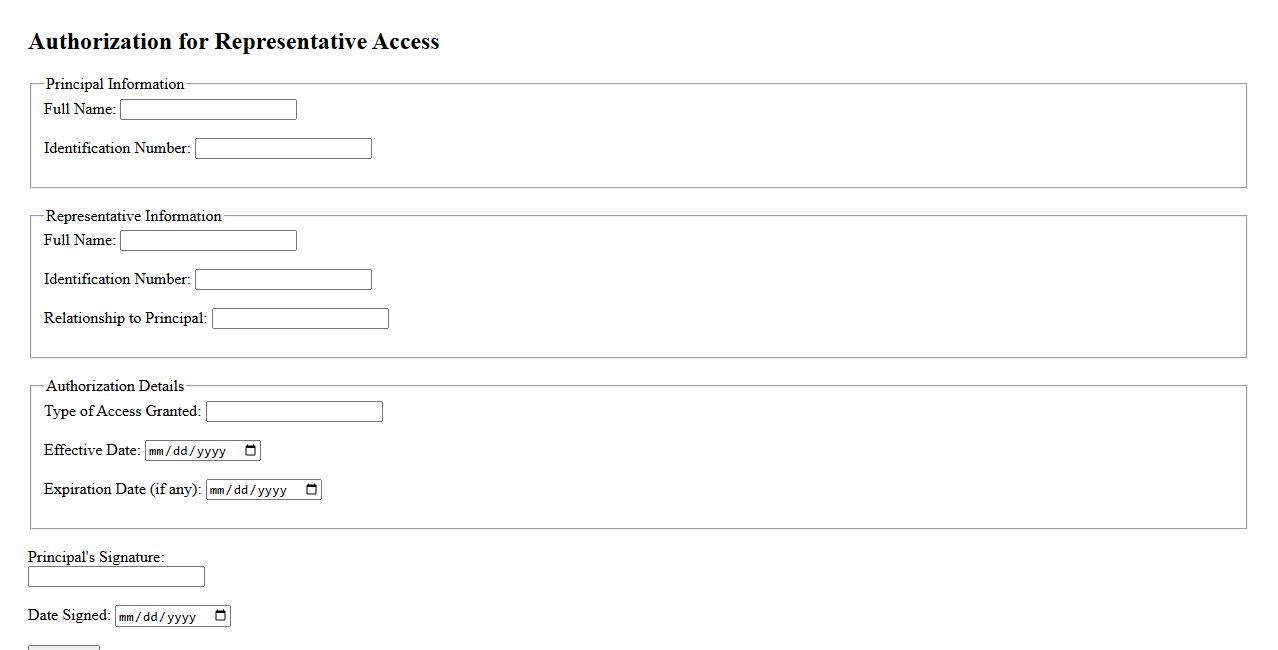Image resolution: width=1278 pixels, height=650 pixels.
Task: Open the Effective Date calendar picker
Action: pos(251,451)
